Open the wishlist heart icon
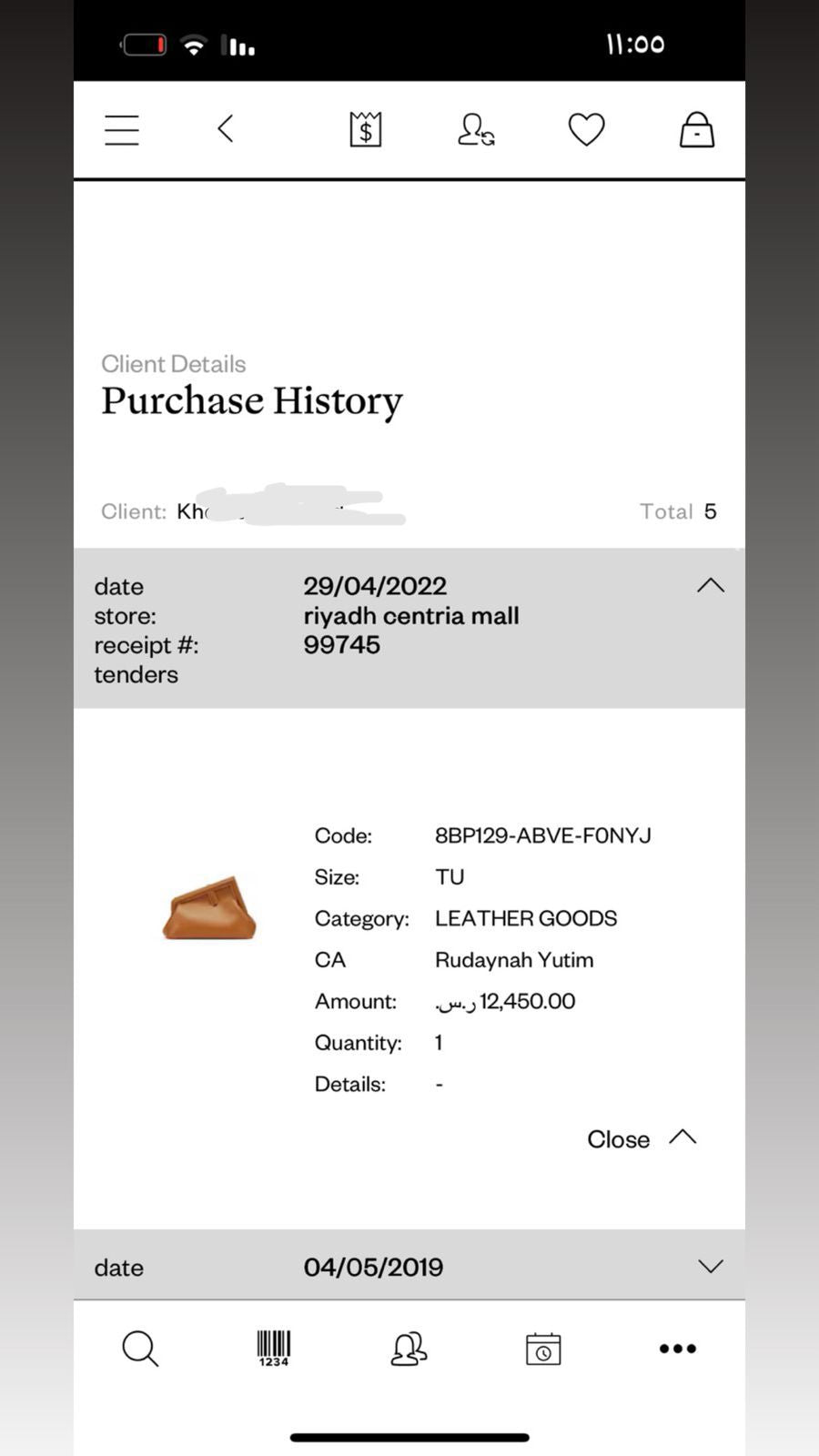The image size is (819, 1456). 586,129
